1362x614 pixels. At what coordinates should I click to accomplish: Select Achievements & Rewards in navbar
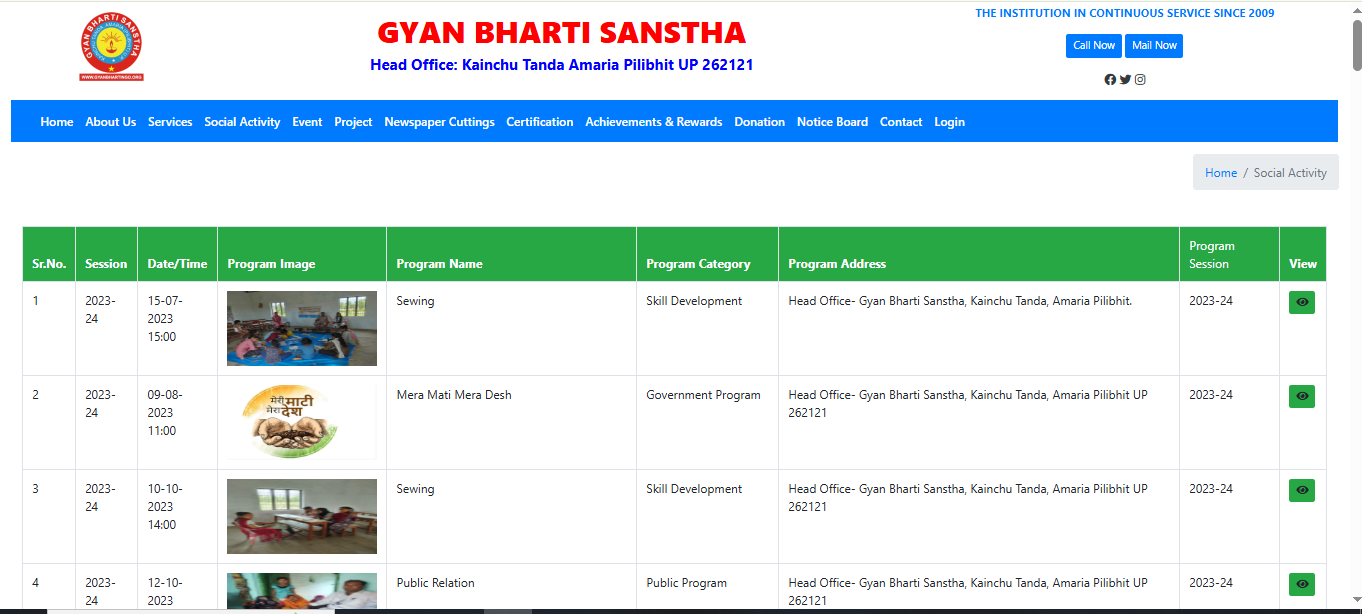653,122
